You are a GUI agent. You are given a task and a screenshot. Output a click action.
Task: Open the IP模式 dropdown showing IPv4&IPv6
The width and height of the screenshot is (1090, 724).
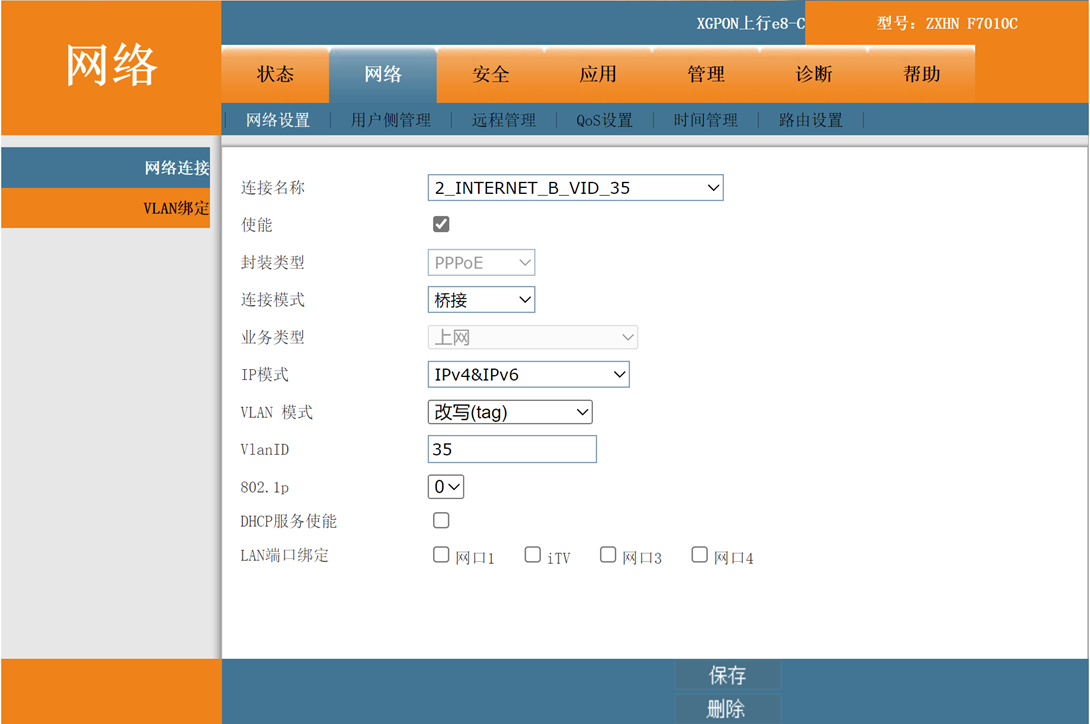click(x=528, y=374)
